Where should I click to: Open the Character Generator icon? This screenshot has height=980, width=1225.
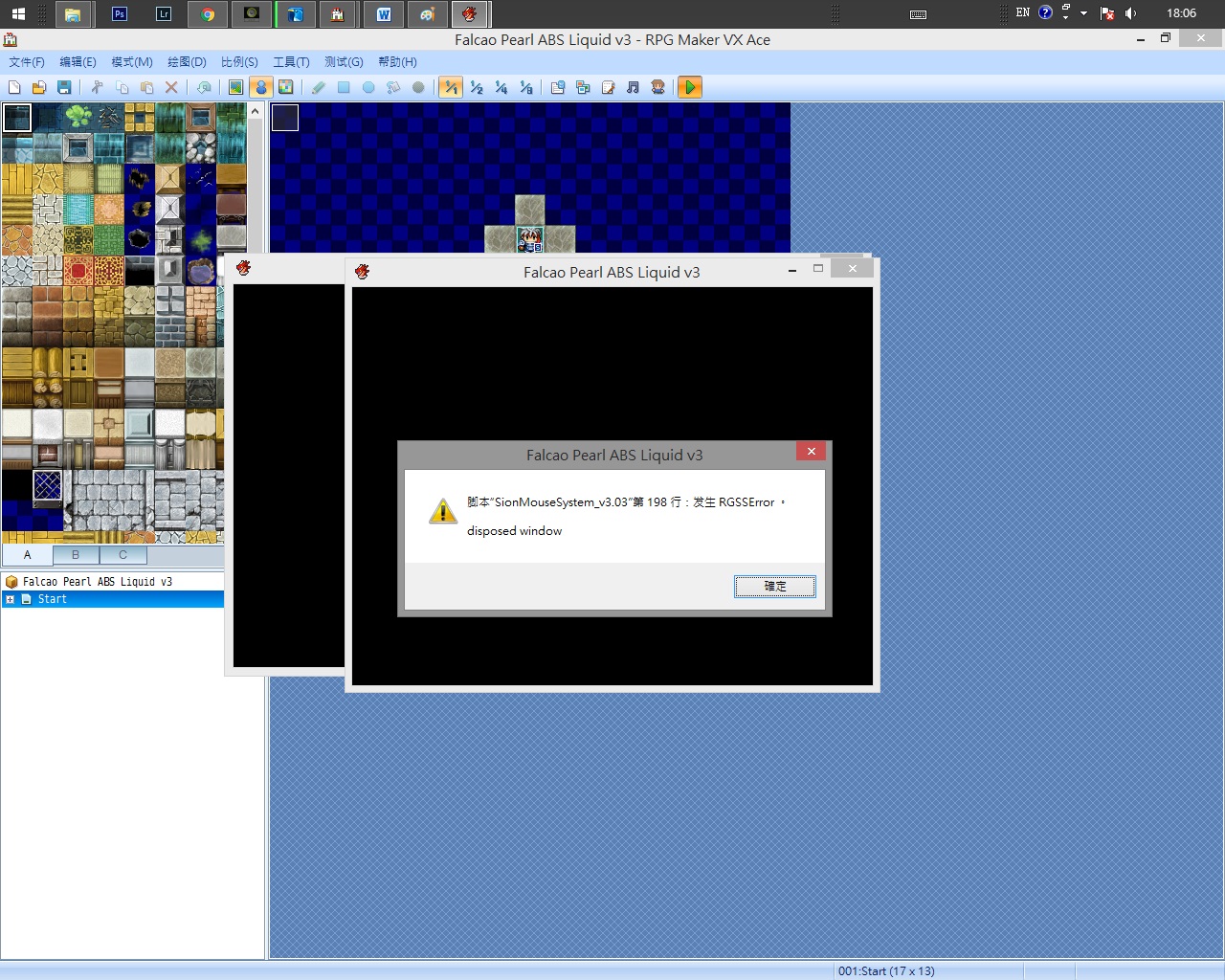(657, 87)
